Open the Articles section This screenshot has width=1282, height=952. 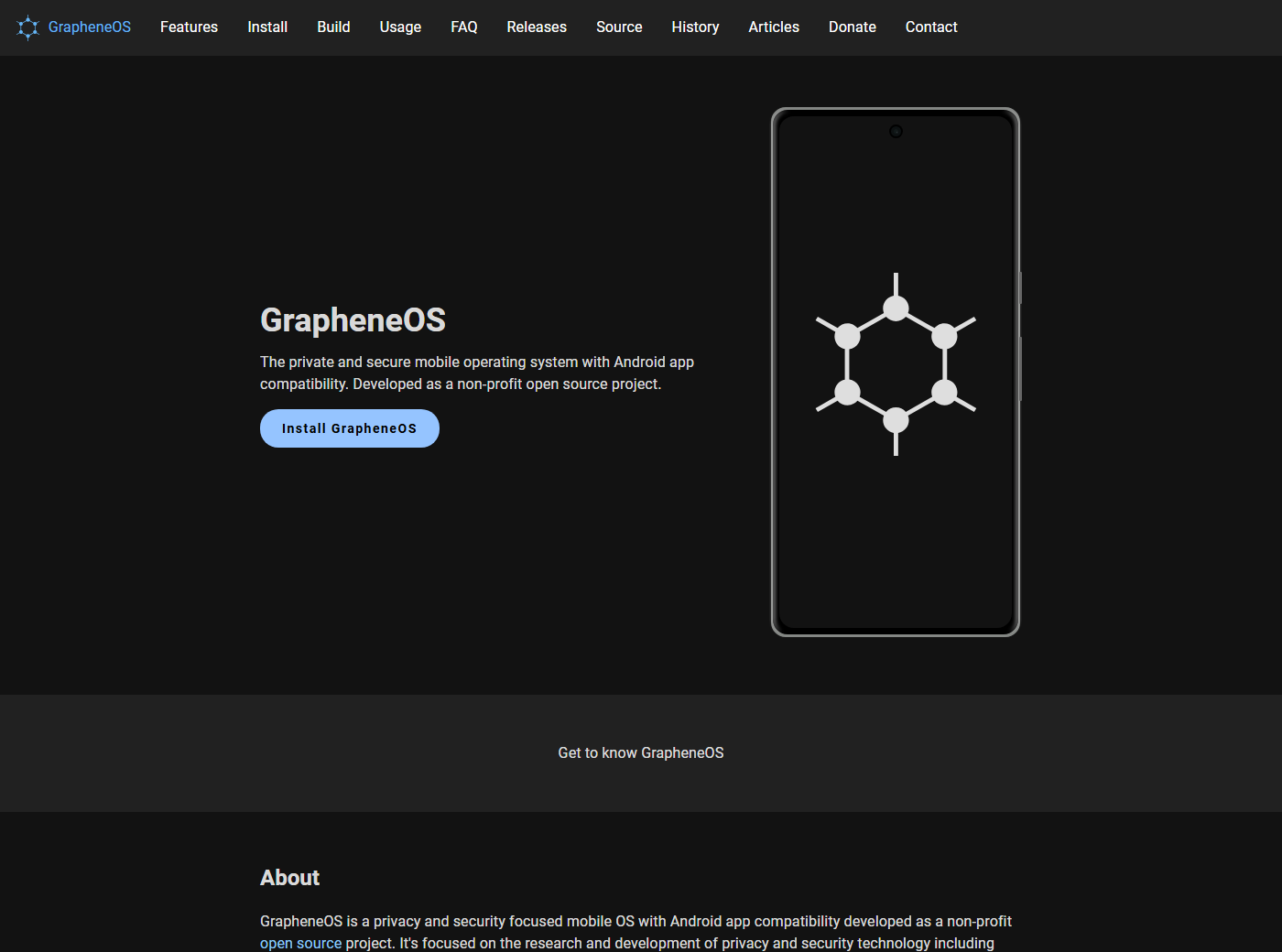click(x=774, y=27)
